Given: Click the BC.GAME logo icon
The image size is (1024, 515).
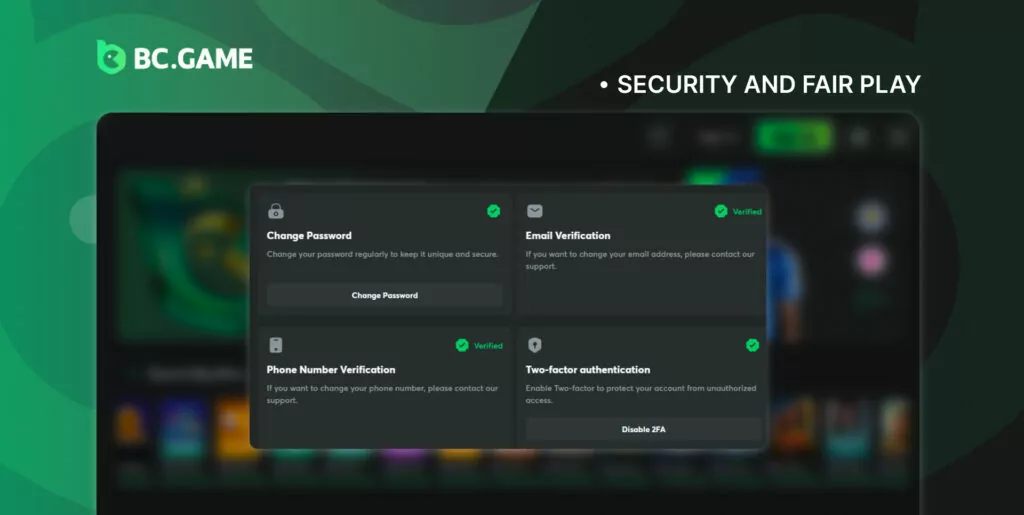Looking at the screenshot, I should click(x=110, y=57).
